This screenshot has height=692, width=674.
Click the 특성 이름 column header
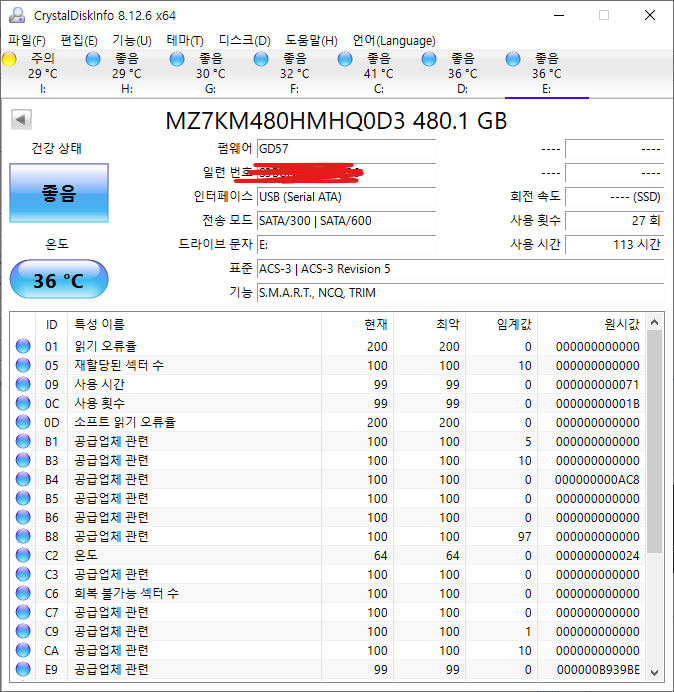click(x=194, y=324)
